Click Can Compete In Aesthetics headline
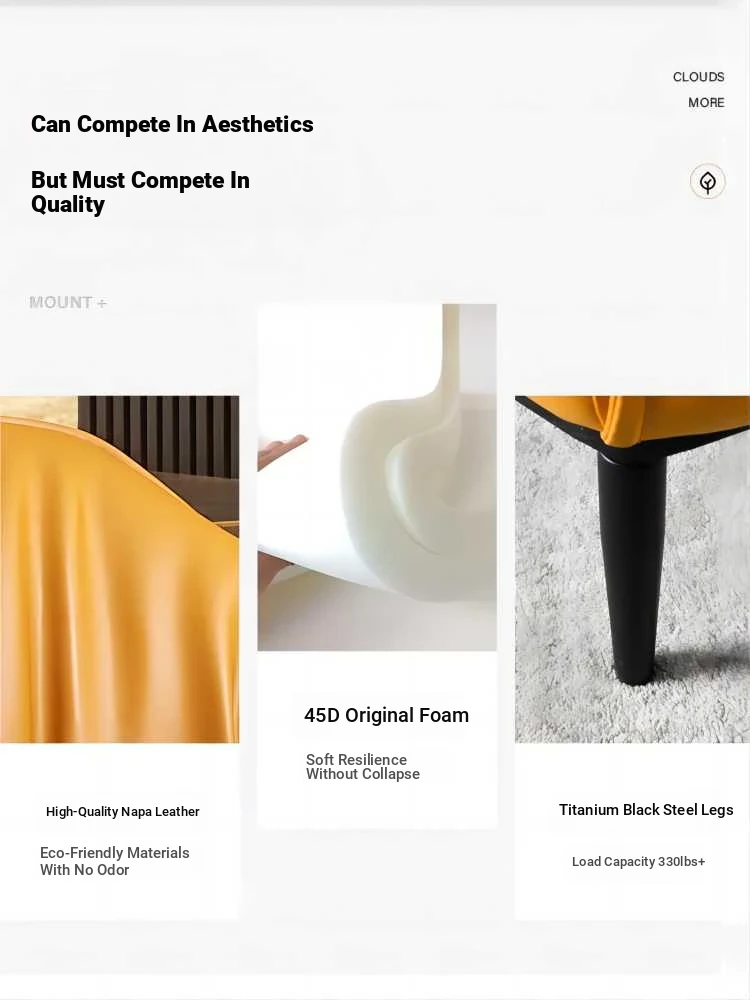750x1000 pixels. 172,124
